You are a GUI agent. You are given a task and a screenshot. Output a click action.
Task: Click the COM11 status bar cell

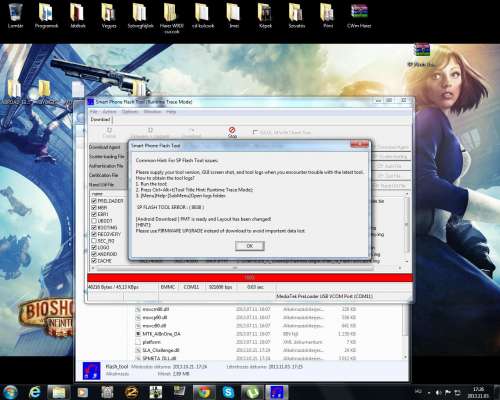(x=191, y=287)
